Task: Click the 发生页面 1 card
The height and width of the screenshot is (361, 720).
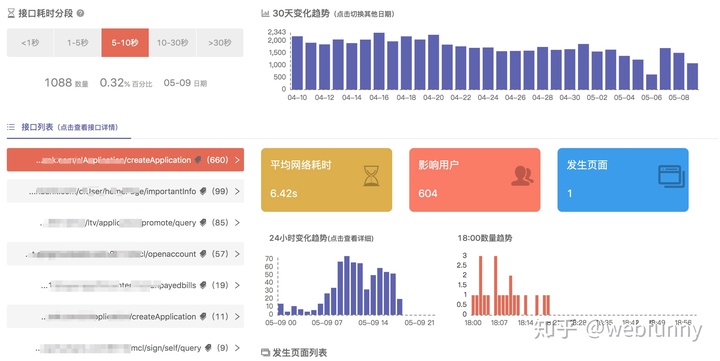Action: click(623, 180)
